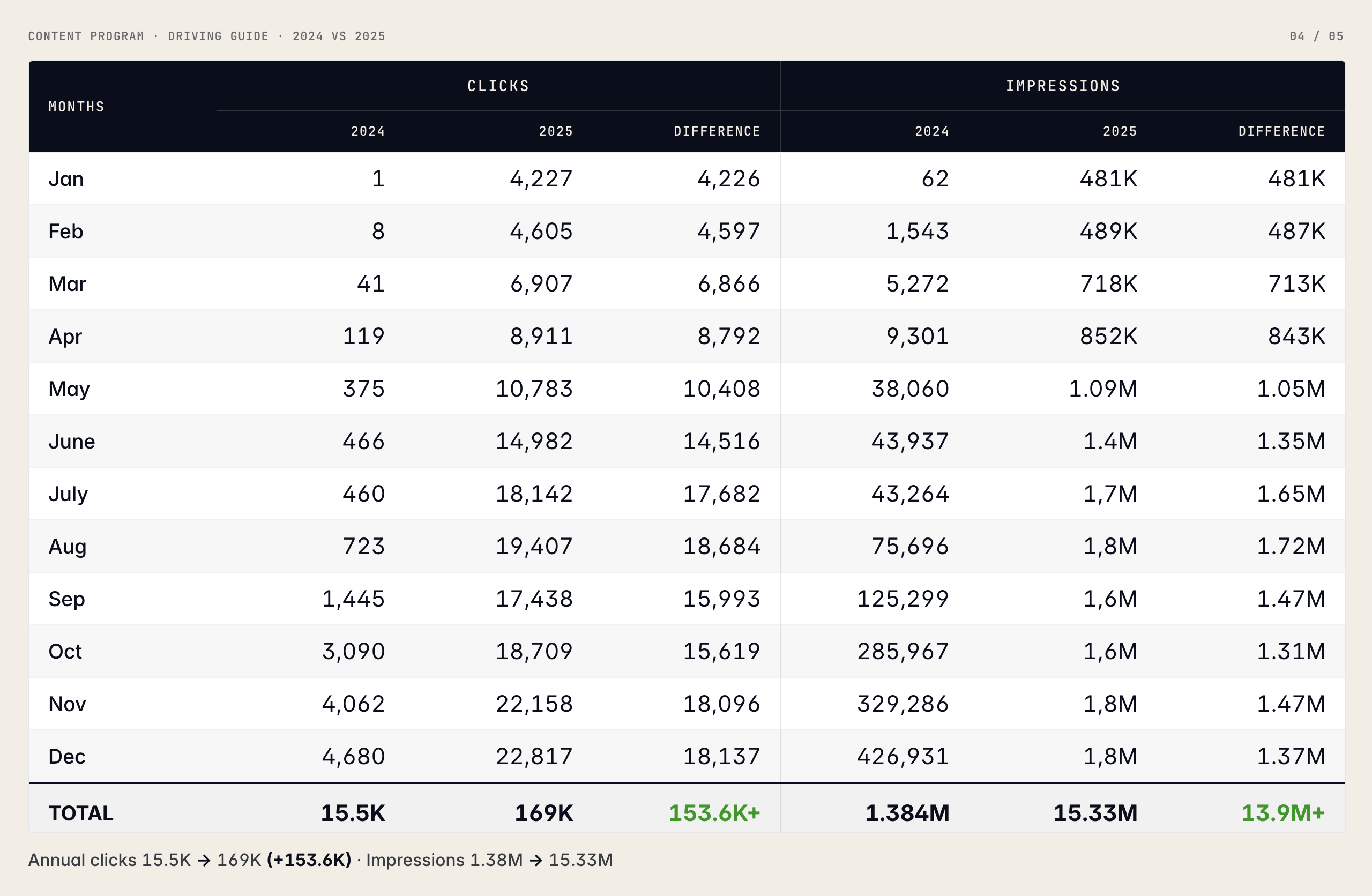The width and height of the screenshot is (1372, 896).
Task: Select the Dec clicks difference 18,137
Action: point(722,756)
